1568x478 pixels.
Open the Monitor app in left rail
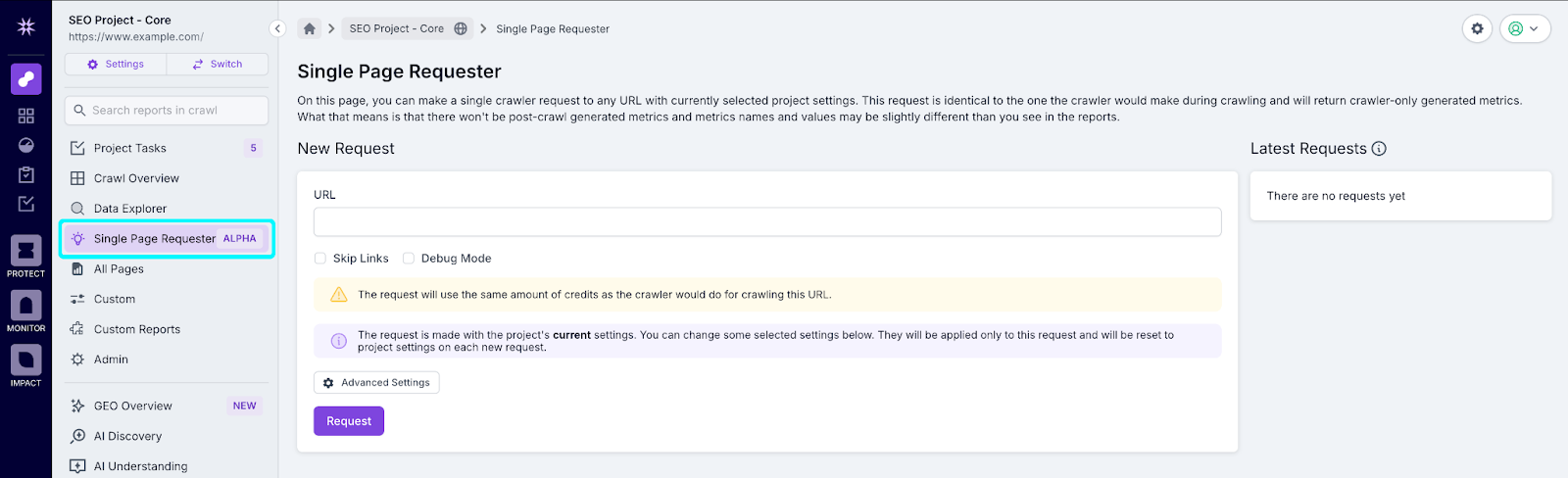(x=26, y=306)
